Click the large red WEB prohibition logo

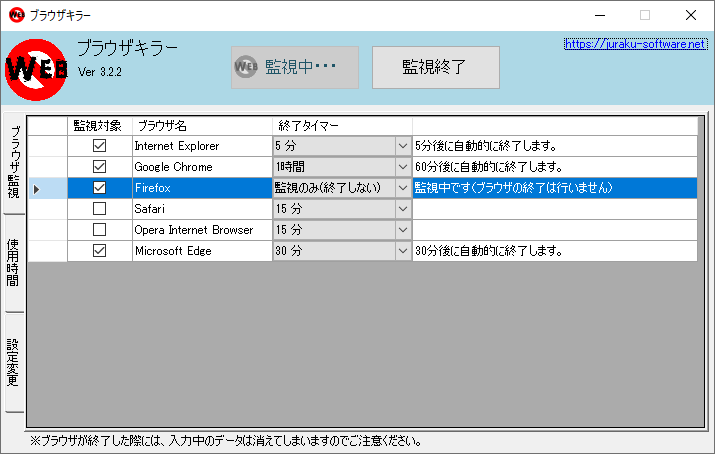coord(36,69)
